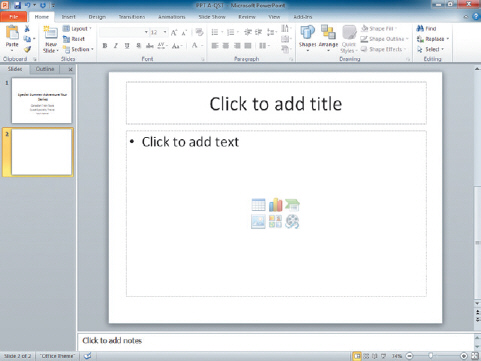Open the Layout dropdown
481x361 pixels.
pos(77,29)
